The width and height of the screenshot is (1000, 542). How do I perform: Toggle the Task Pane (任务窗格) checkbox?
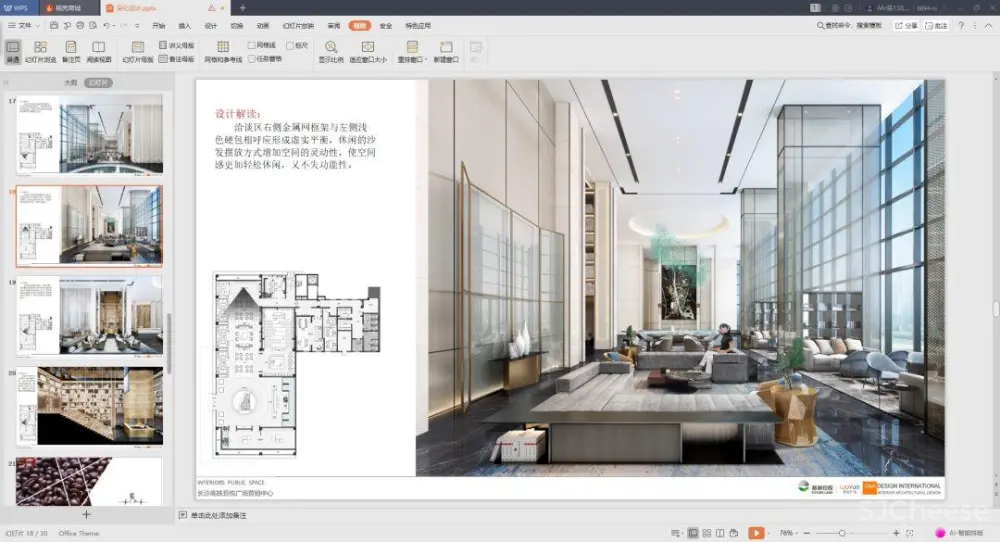(252, 59)
